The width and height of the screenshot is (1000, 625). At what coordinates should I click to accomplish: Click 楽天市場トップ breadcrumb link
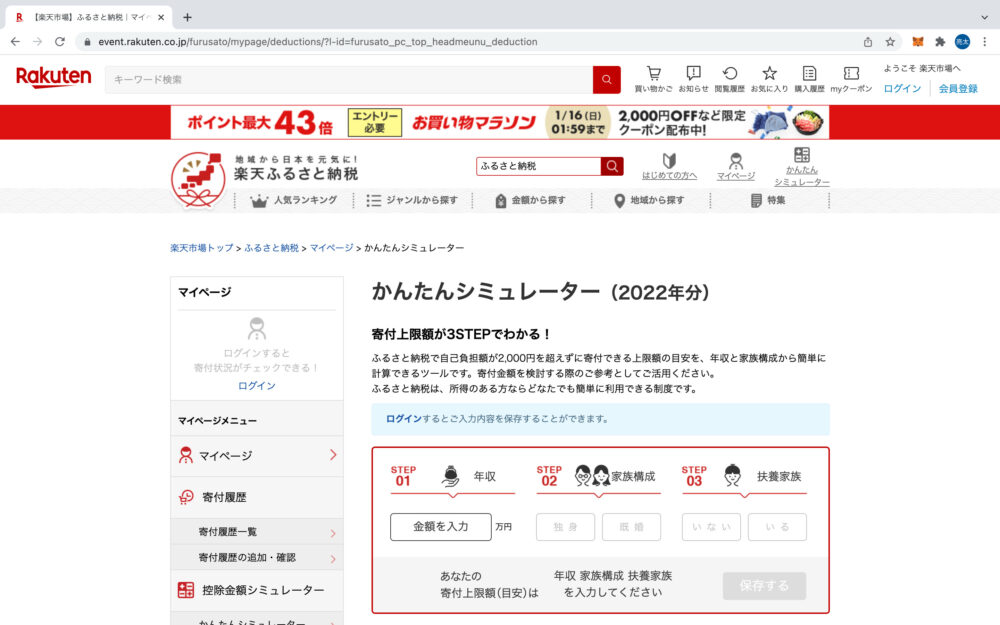pos(202,248)
